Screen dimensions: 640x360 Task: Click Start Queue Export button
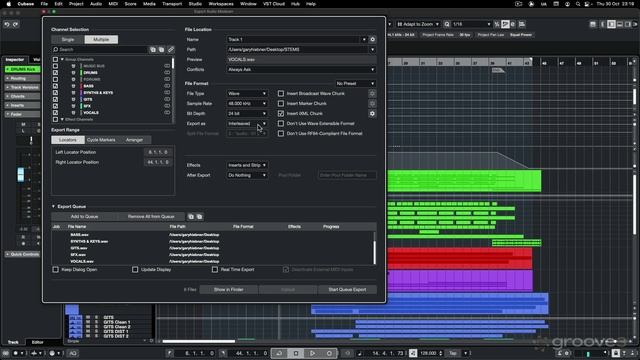(x=347, y=289)
